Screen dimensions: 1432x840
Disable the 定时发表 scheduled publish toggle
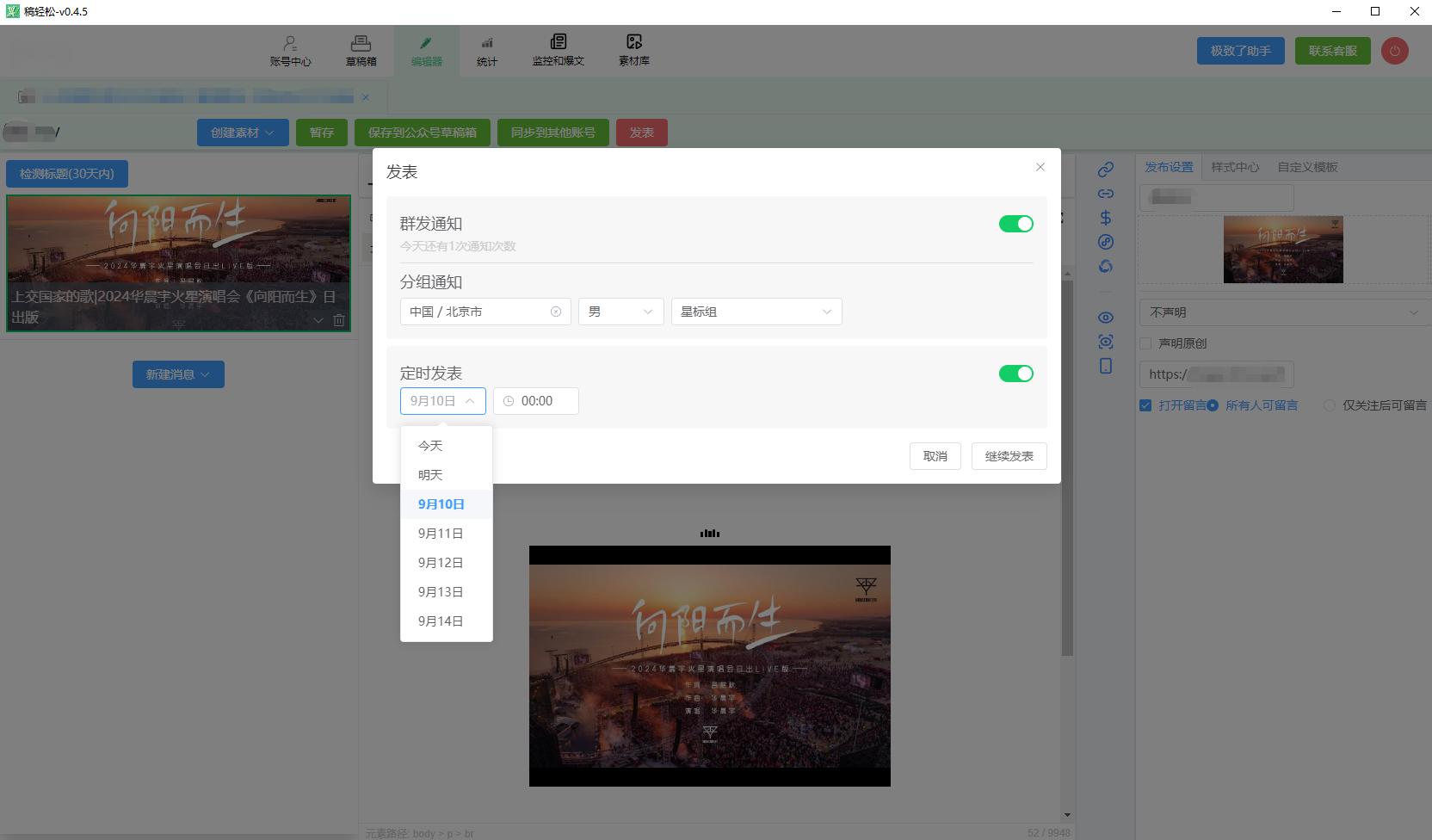[1015, 374]
